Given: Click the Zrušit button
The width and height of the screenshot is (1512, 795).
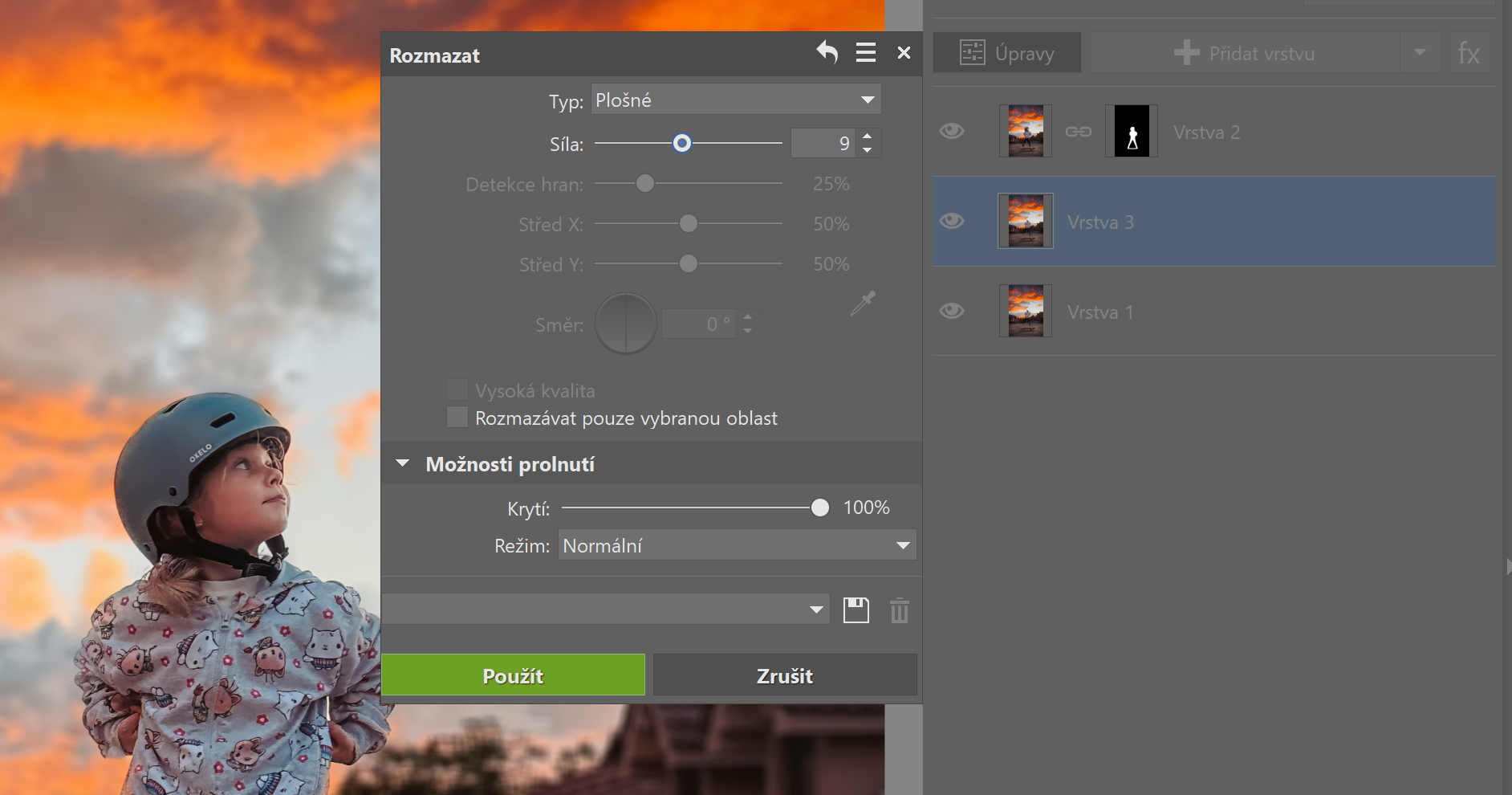Looking at the screenshot, I should tap(784, 675).
